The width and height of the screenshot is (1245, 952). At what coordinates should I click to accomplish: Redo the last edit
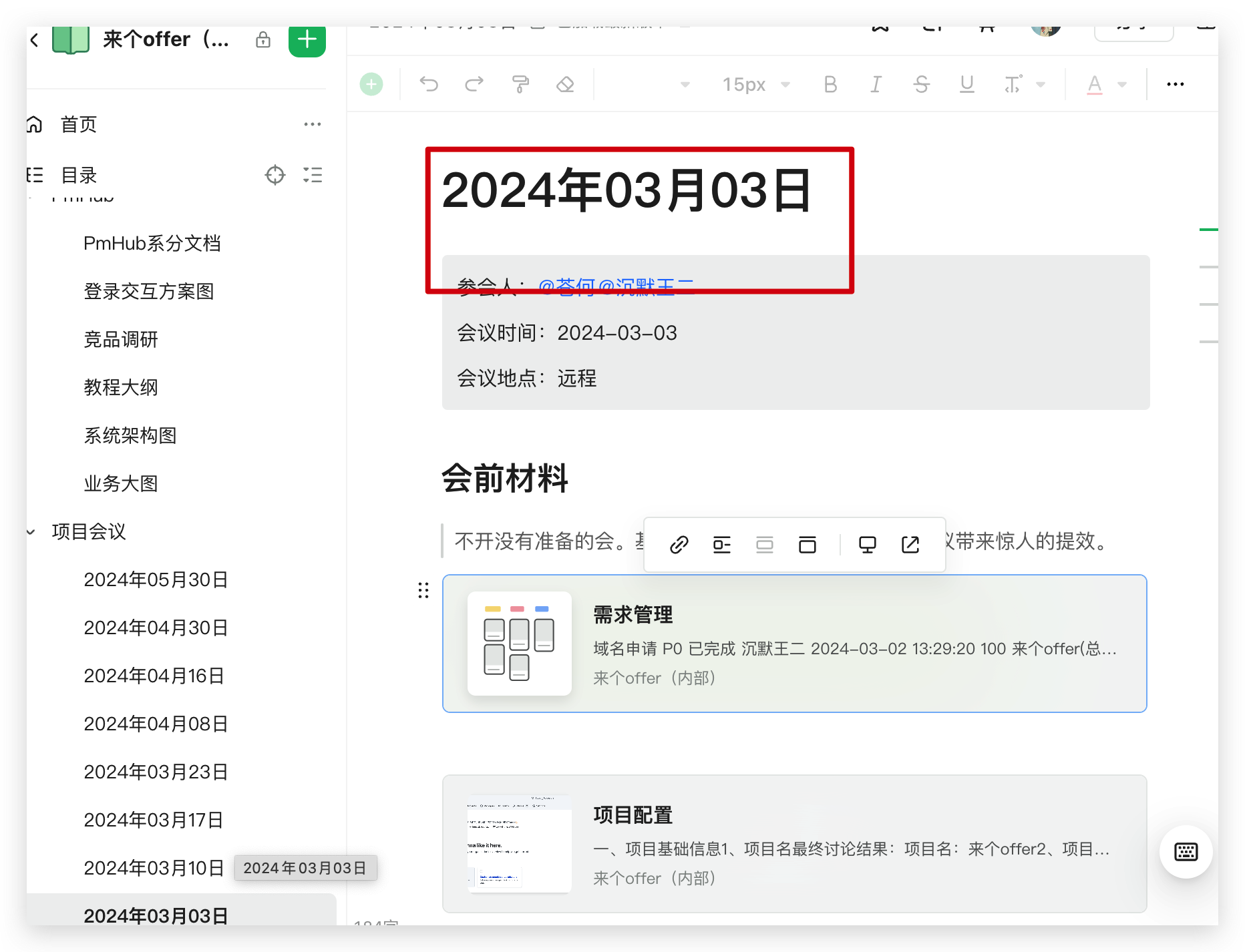coord(474,84)
